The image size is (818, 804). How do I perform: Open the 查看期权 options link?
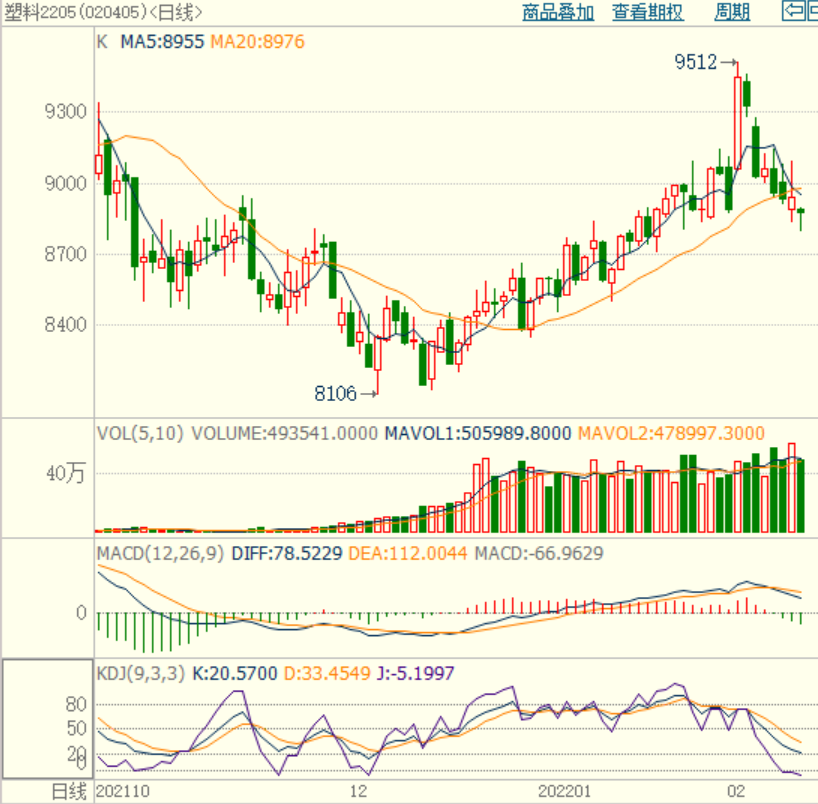pyautogui.click(x=648, y=12)
